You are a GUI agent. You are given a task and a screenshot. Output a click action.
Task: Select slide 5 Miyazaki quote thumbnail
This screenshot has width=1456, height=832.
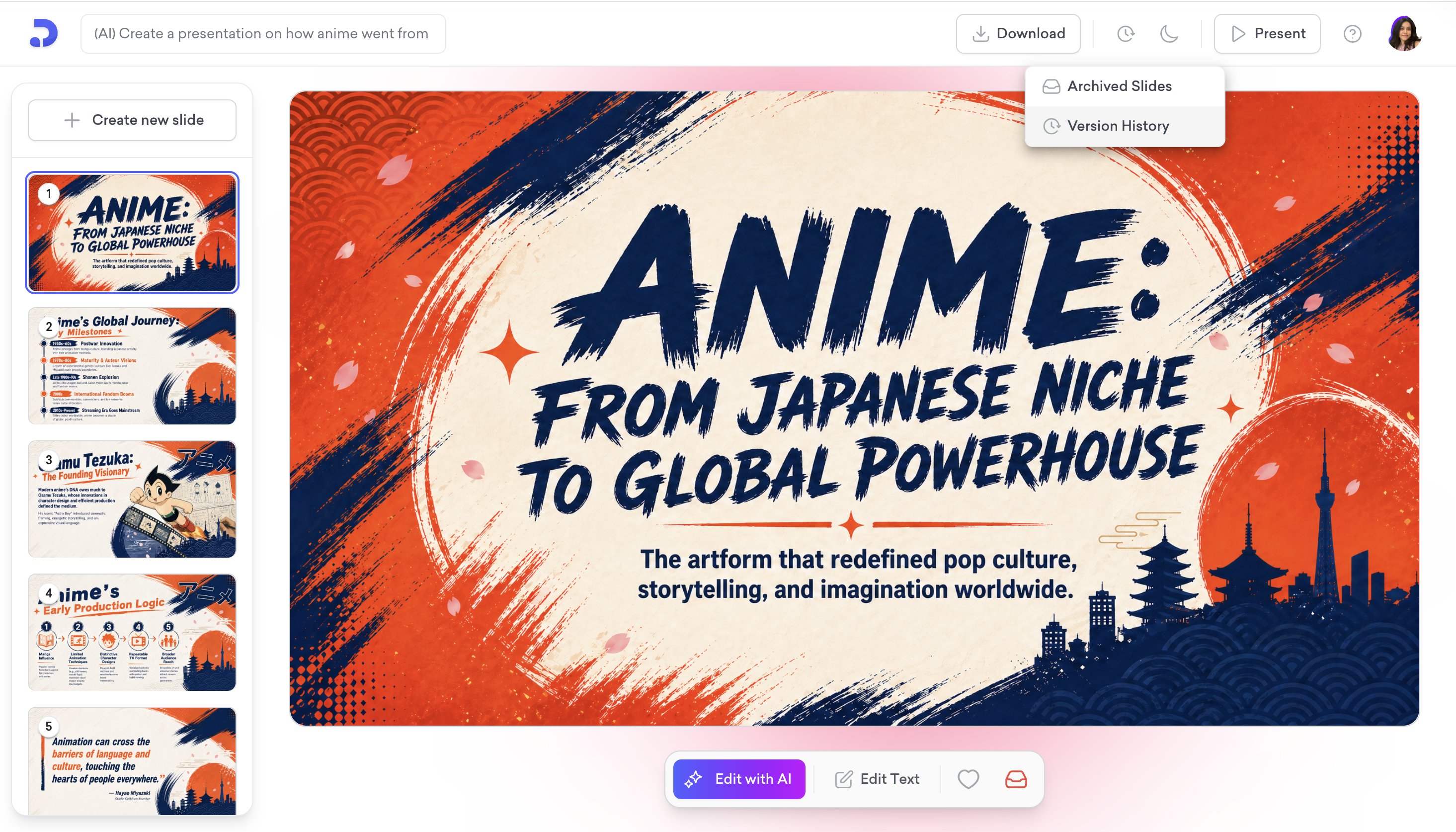(132, 760)
